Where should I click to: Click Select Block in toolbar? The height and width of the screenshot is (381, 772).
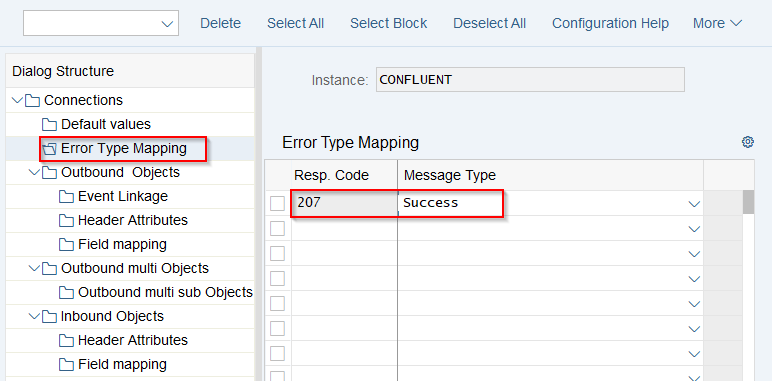click(x=388, y=23)
